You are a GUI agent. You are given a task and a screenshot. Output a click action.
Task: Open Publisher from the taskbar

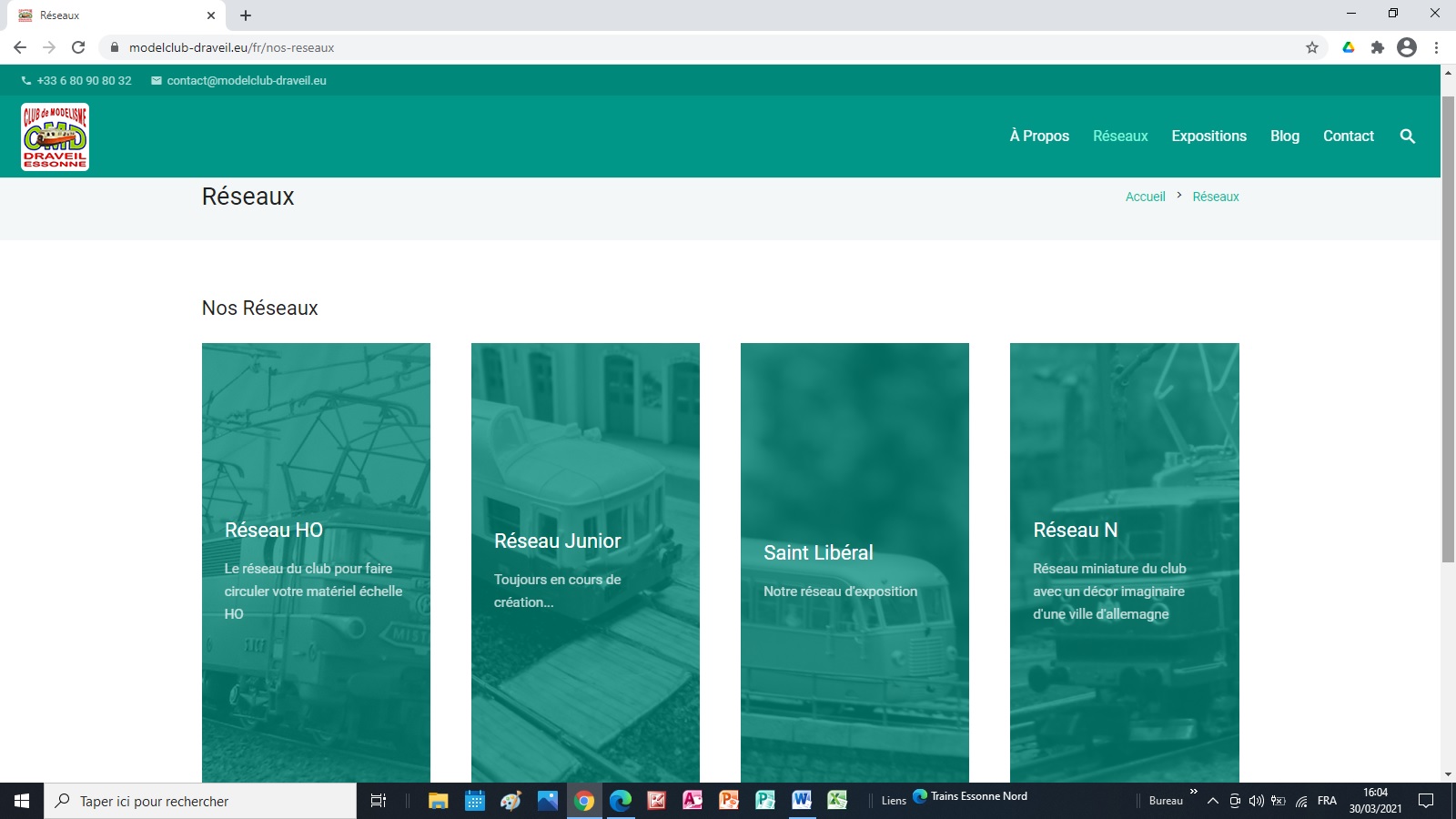(765, 801)
